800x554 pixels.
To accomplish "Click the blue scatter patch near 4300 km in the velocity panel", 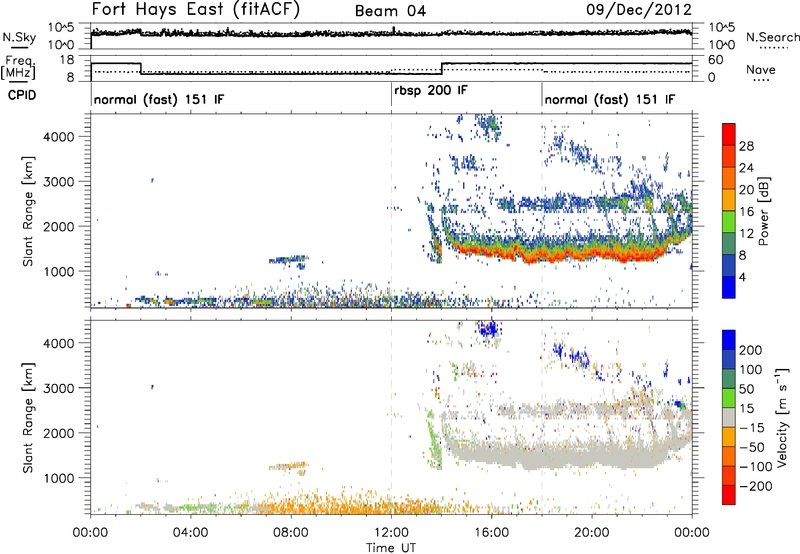I will (489, 329).
